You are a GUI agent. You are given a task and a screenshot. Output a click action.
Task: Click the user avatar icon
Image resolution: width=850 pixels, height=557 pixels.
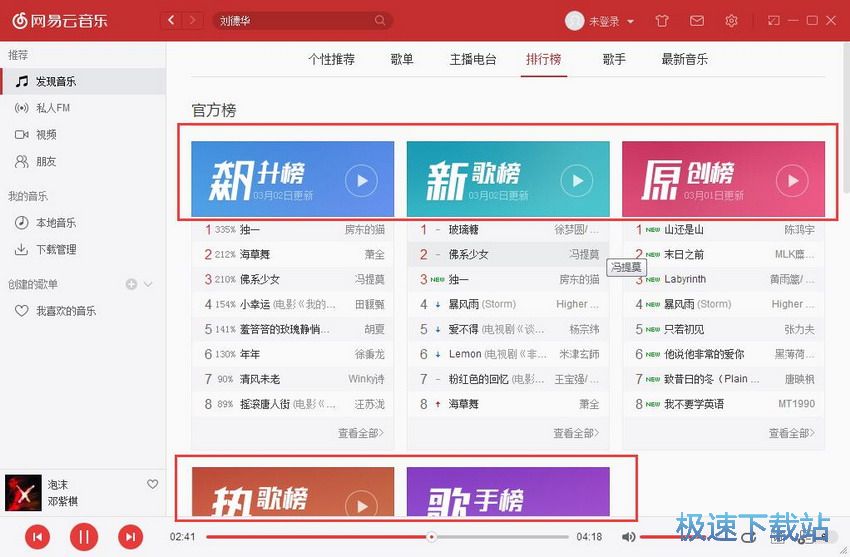coord(574,21)
